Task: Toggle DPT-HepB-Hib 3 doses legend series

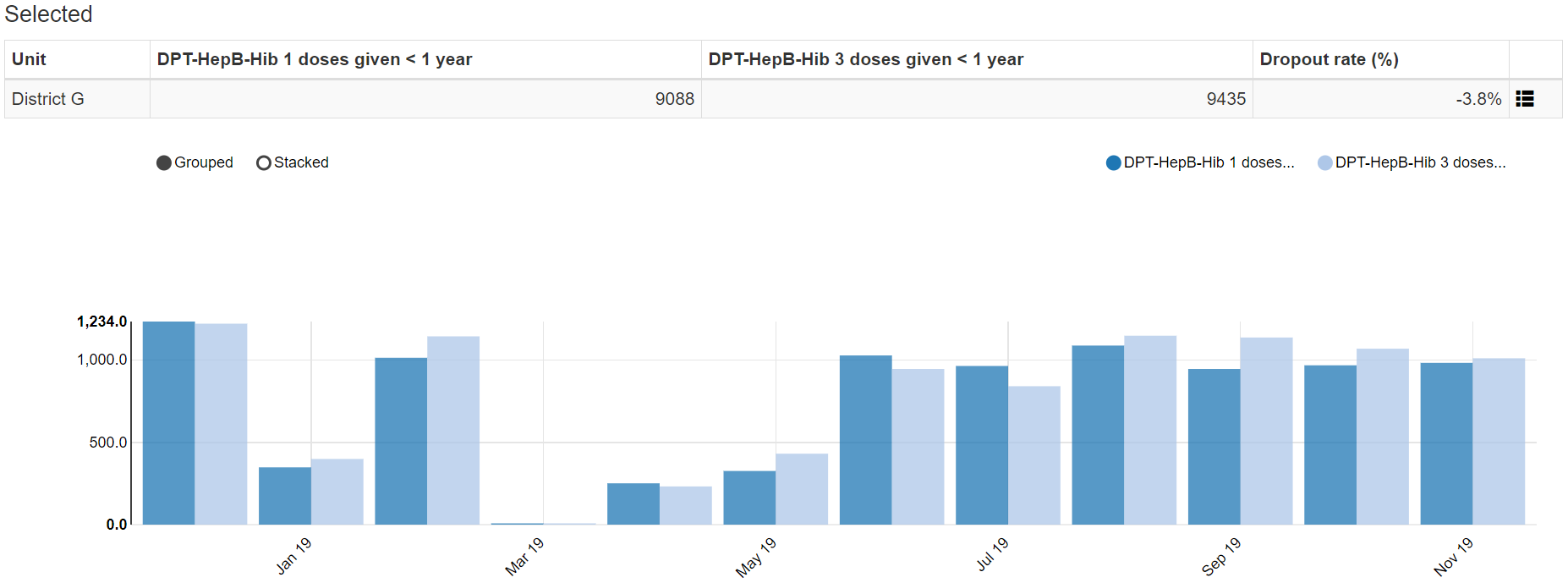Action: click(x=1412, y=162)
